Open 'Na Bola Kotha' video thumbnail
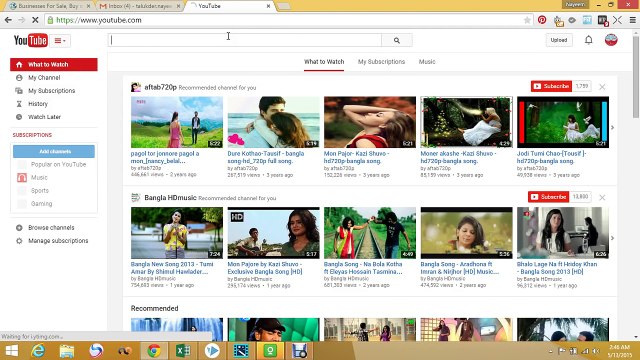Viewport: 640px width, 360px height. [370, 233]
